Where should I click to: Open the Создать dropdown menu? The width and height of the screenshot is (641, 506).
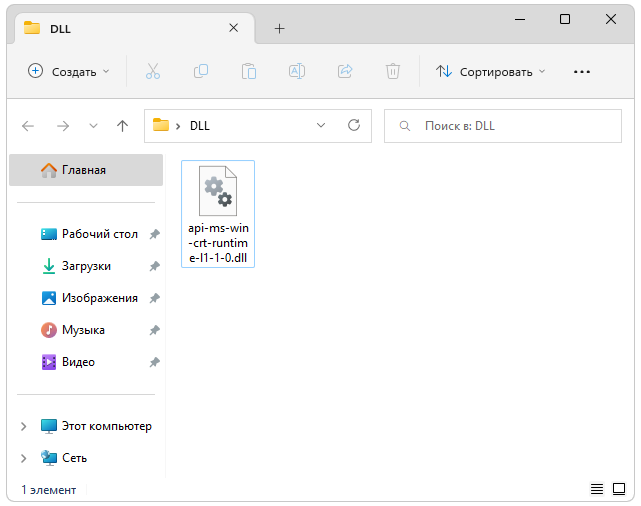click(69, 72)
